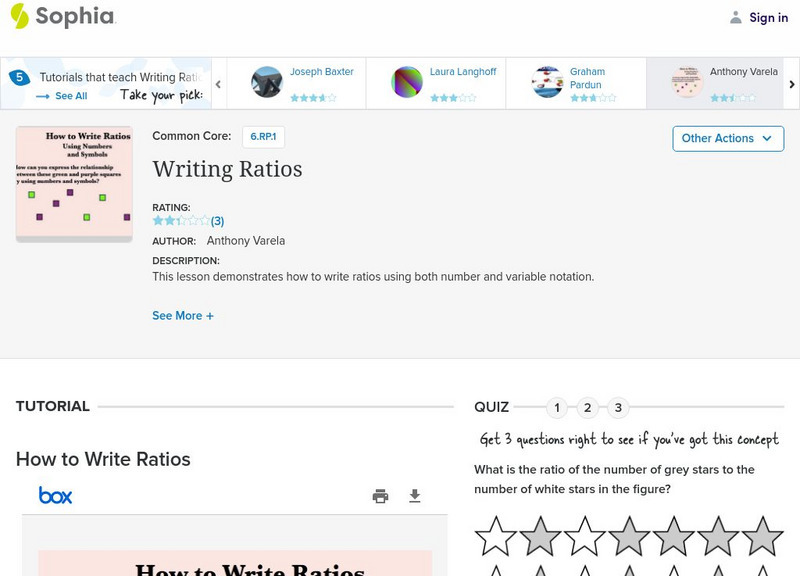
Task: Select quiz step 3 circle
Action: coord(619,407)
